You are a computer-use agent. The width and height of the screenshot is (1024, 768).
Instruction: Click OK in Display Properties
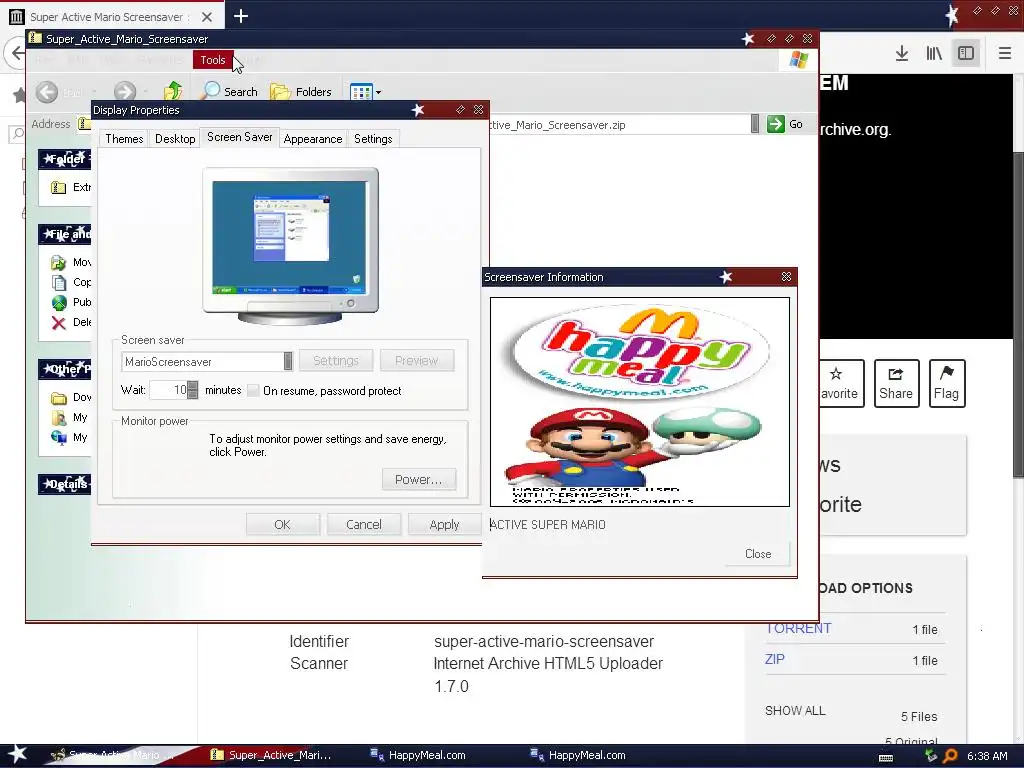[282, 524]
